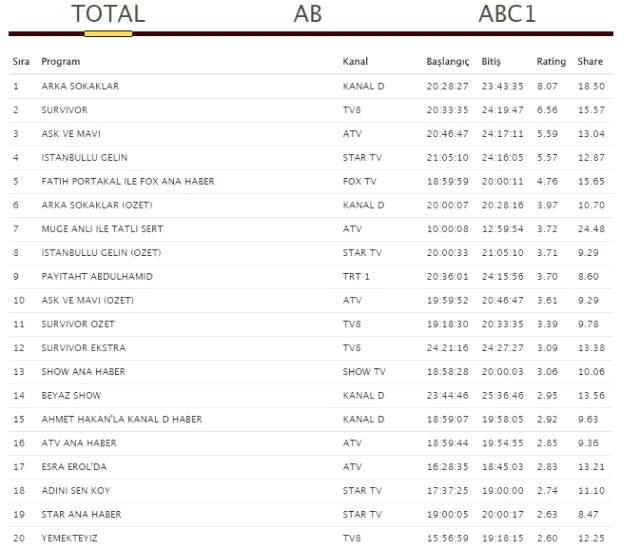Click start time 15:56:59
The image size is (640, 550).
[447, 538]
